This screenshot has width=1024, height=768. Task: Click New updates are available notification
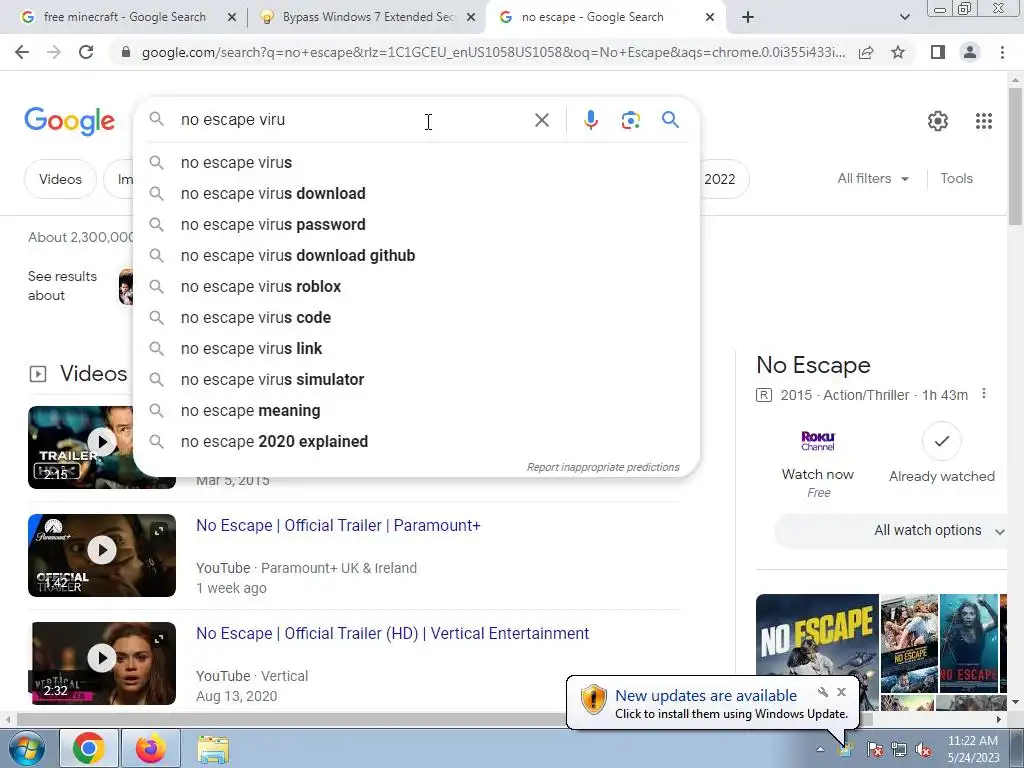(x=706, y=696)
